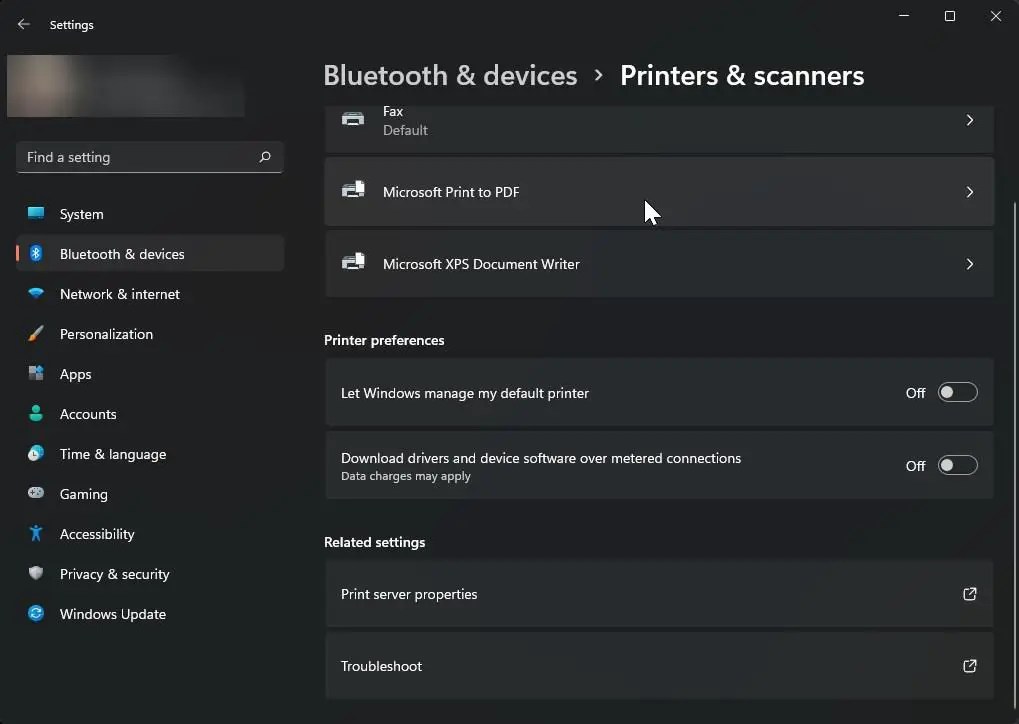Click external link icon for Troubleshoot
The height and width of the screenshot is (724, 1019).
970,666
